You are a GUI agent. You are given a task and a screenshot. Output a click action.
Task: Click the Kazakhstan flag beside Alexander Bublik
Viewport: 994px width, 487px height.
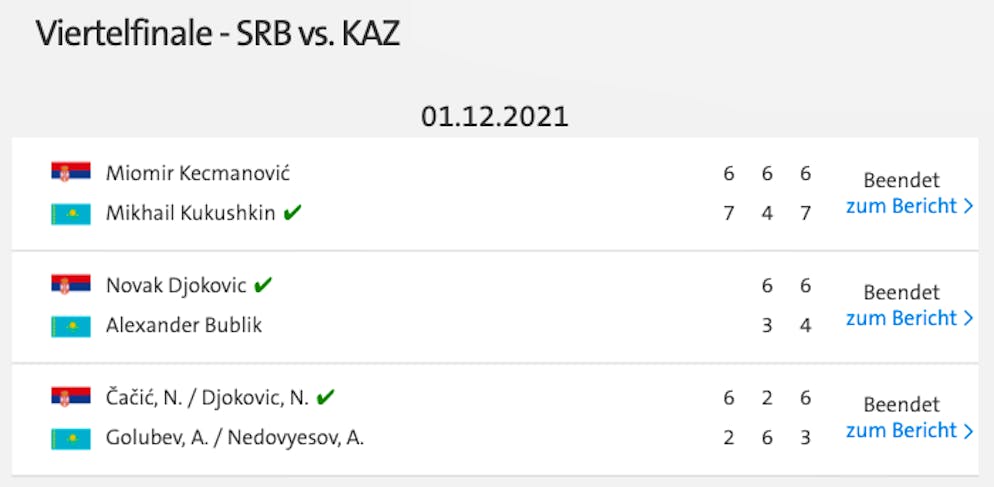pyautogui.click(x=71, y=326)
